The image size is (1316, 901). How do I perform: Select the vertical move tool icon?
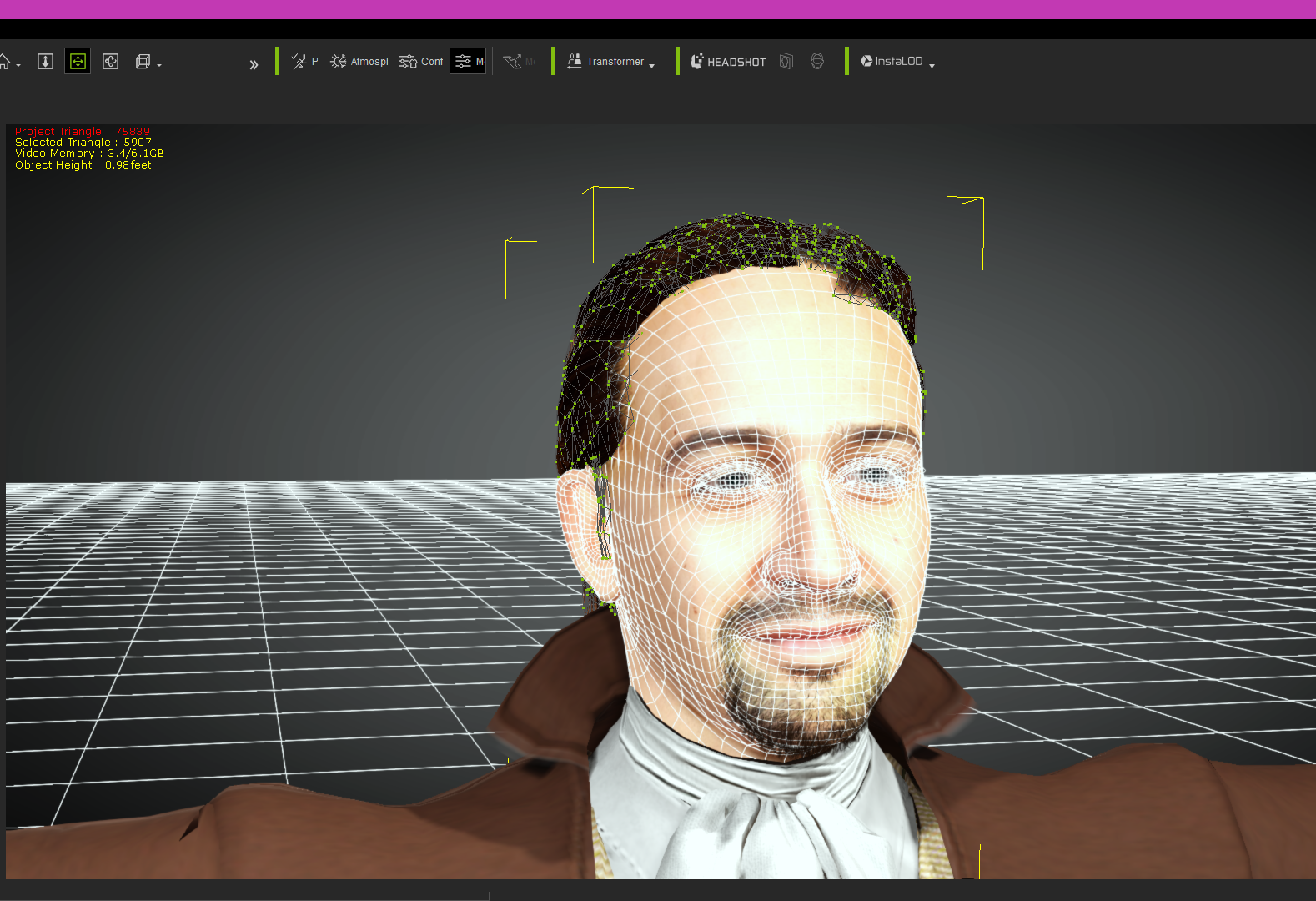coord(46,62)
